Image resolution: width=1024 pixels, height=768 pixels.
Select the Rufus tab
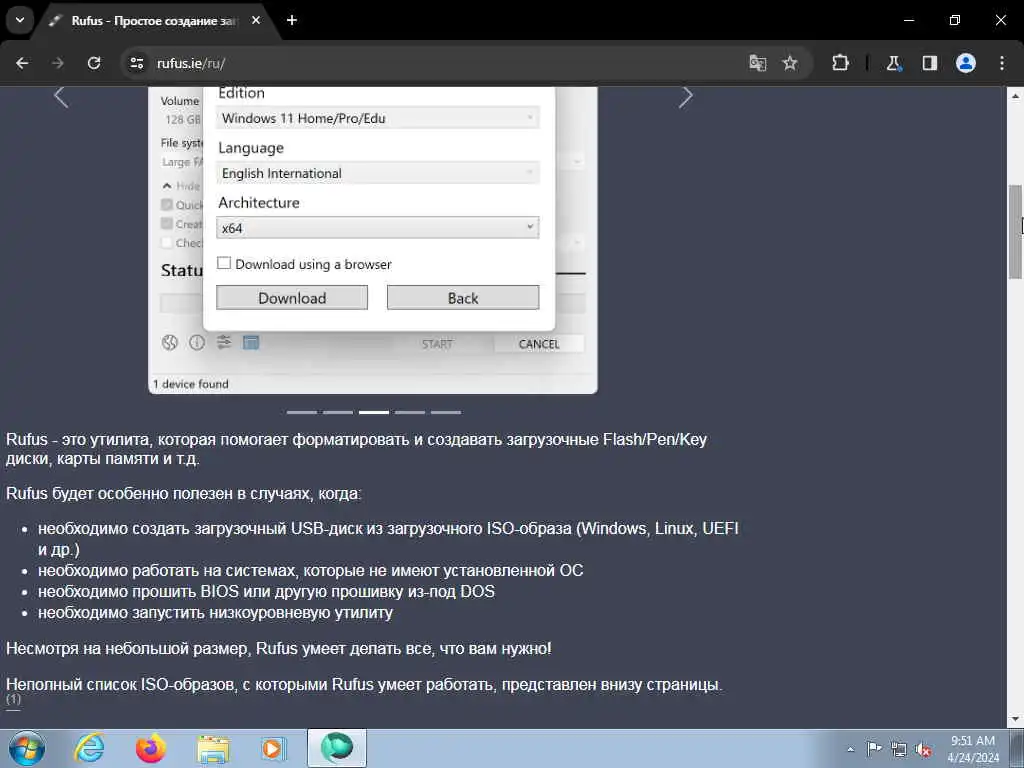pyautogui.click(x=153, y=21)
